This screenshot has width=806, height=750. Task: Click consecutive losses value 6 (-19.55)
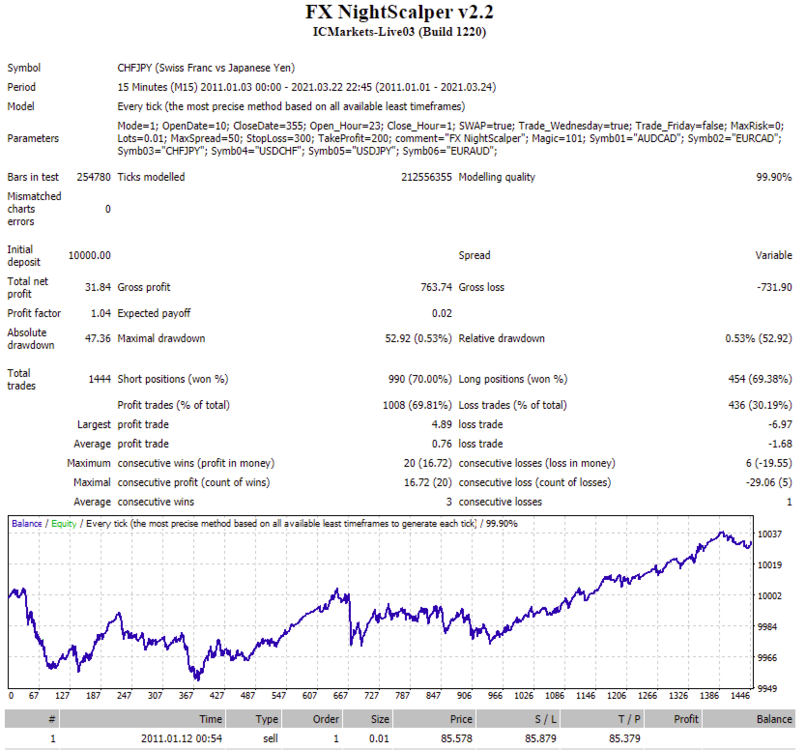click(x=769, y=463)
